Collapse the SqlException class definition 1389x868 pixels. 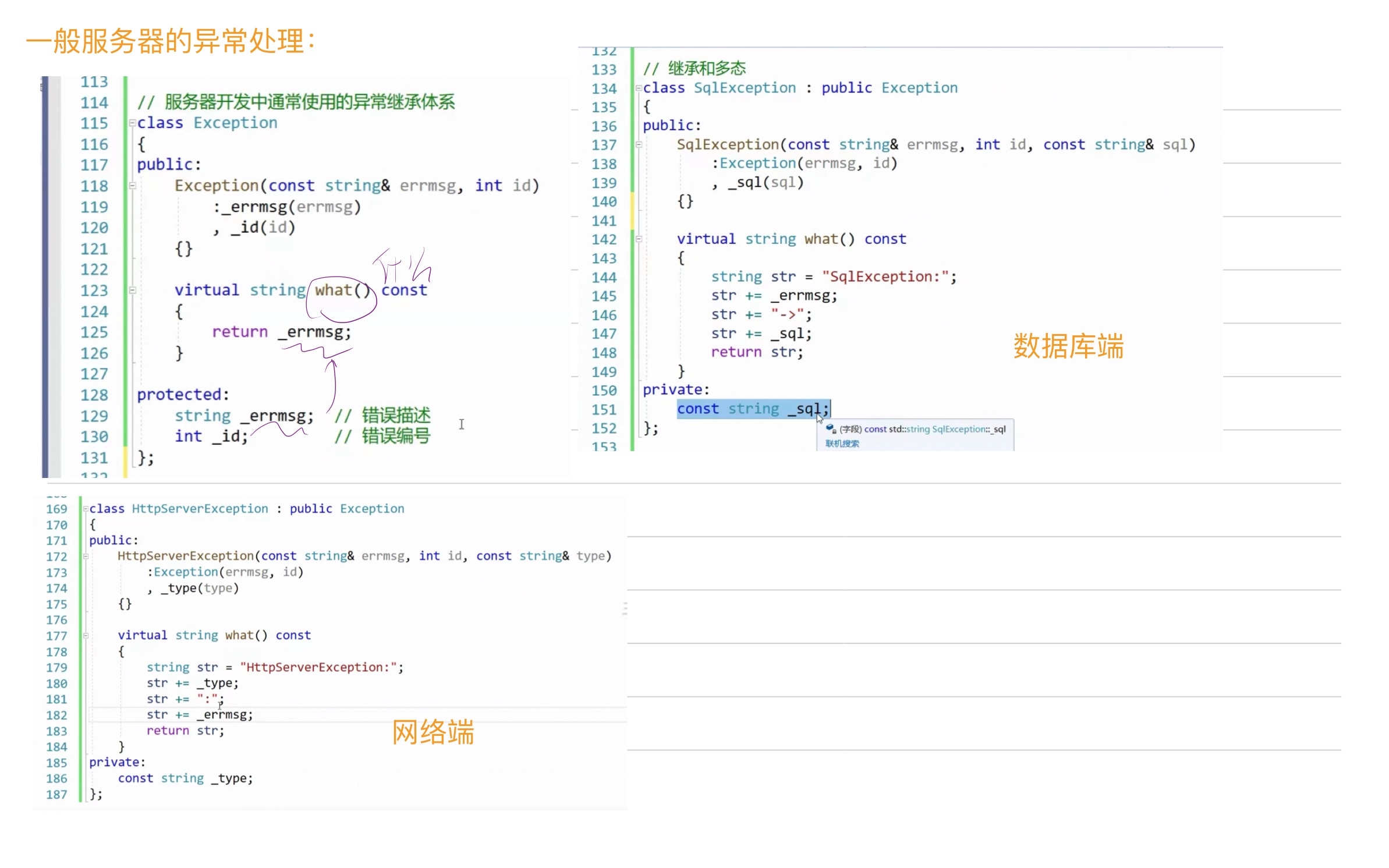pos(638,88)
